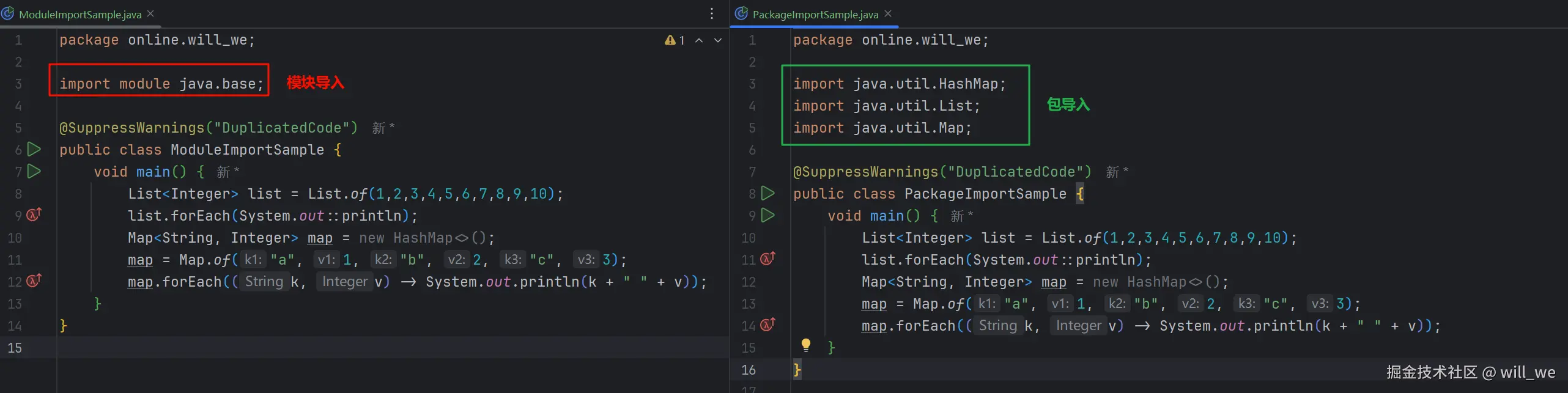Click author hint above ModuleImportSample class
This screenshot has width=1568, height=393.
pyautogui.click(x=383, y=128)
